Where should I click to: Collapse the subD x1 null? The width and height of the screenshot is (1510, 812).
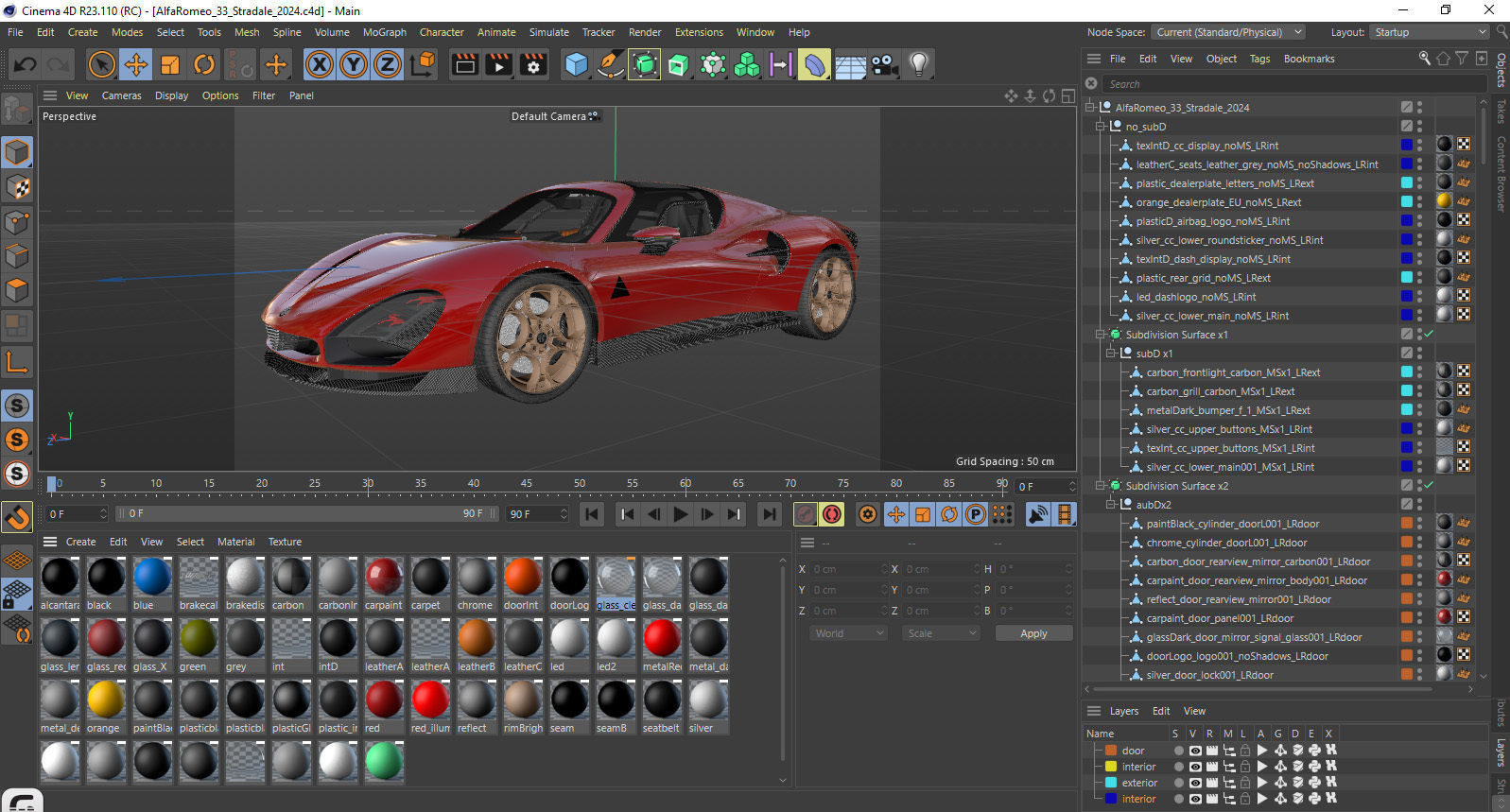[1111, 353]
